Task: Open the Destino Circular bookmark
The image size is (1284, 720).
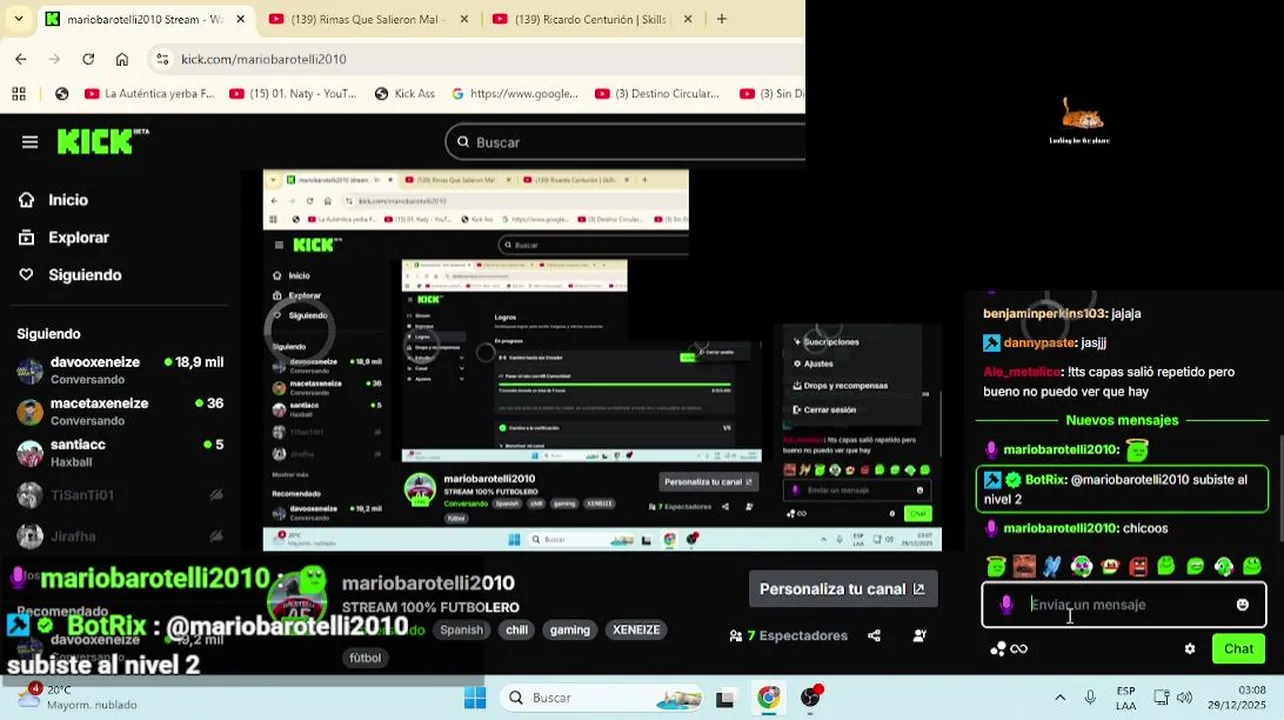Action: pyautogui.click(x=657, y=93)
